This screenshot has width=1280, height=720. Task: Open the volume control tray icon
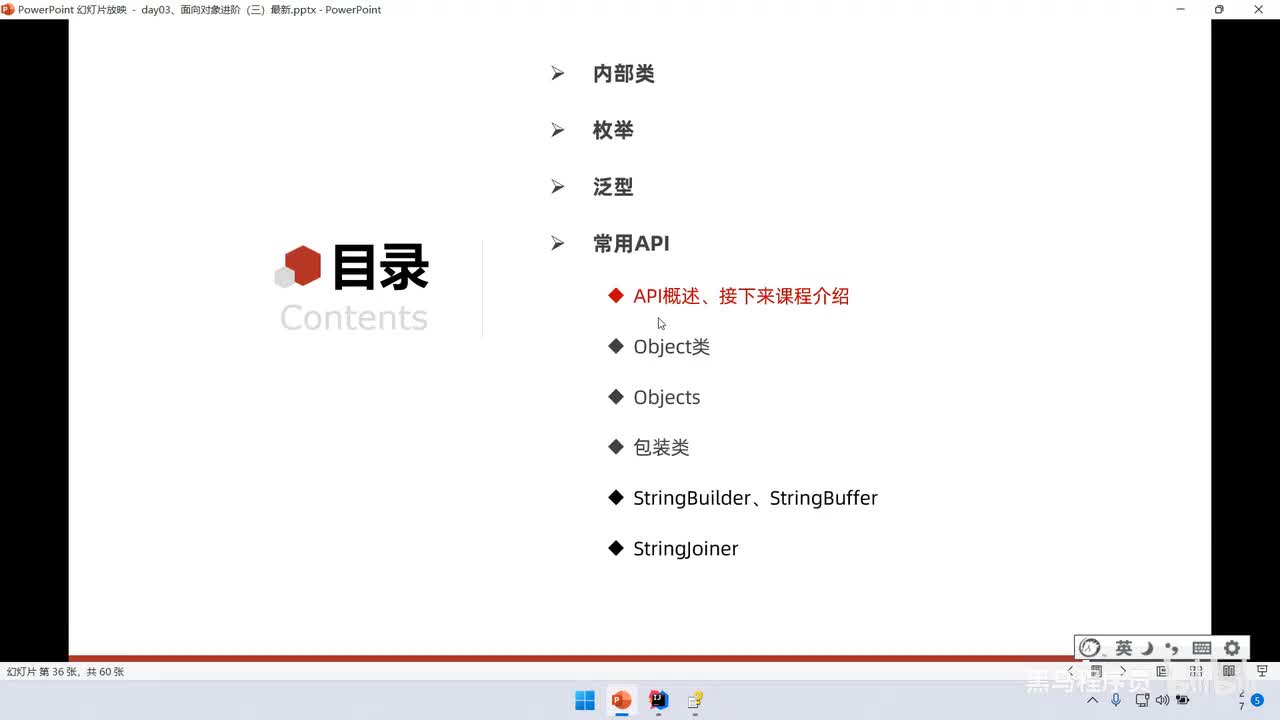coord(1162,700)
